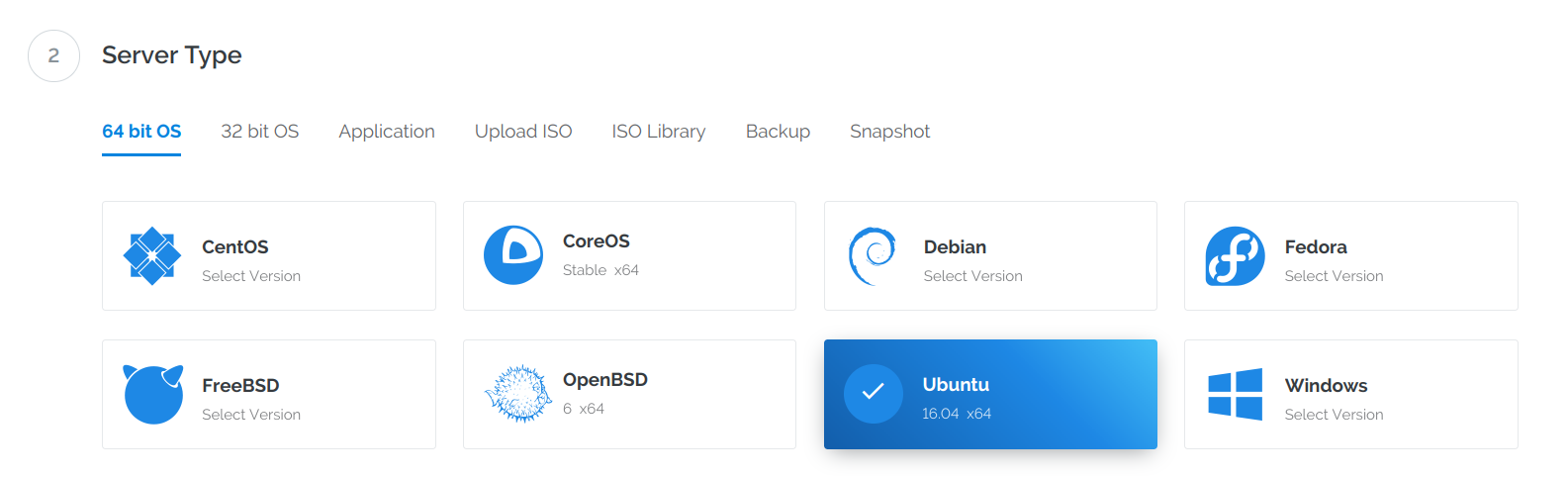Viewport: 1568px width, 477px height.
Task: Expand Fedora Select Version
Action: (1334, 276)
